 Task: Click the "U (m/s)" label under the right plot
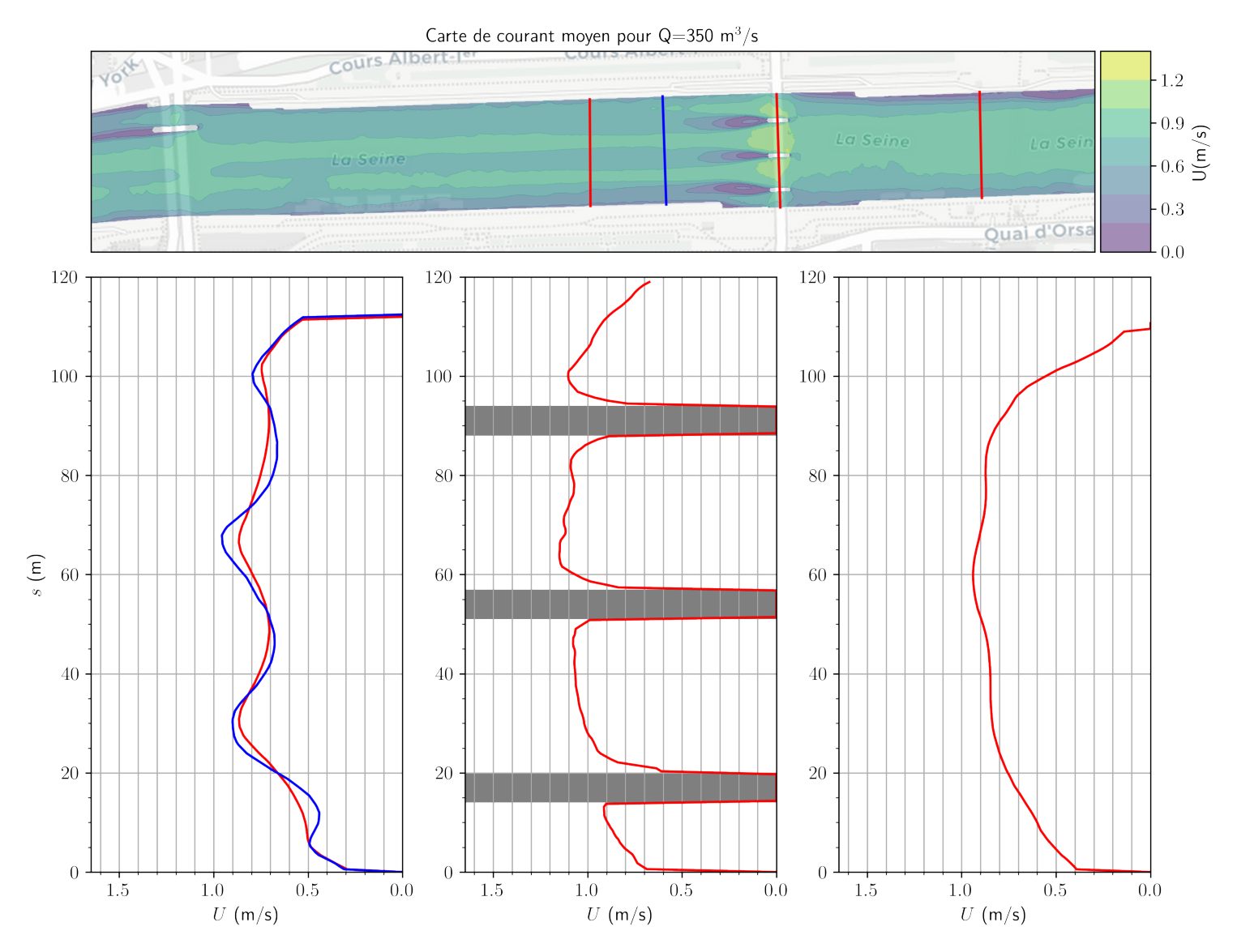coord(993,915)
